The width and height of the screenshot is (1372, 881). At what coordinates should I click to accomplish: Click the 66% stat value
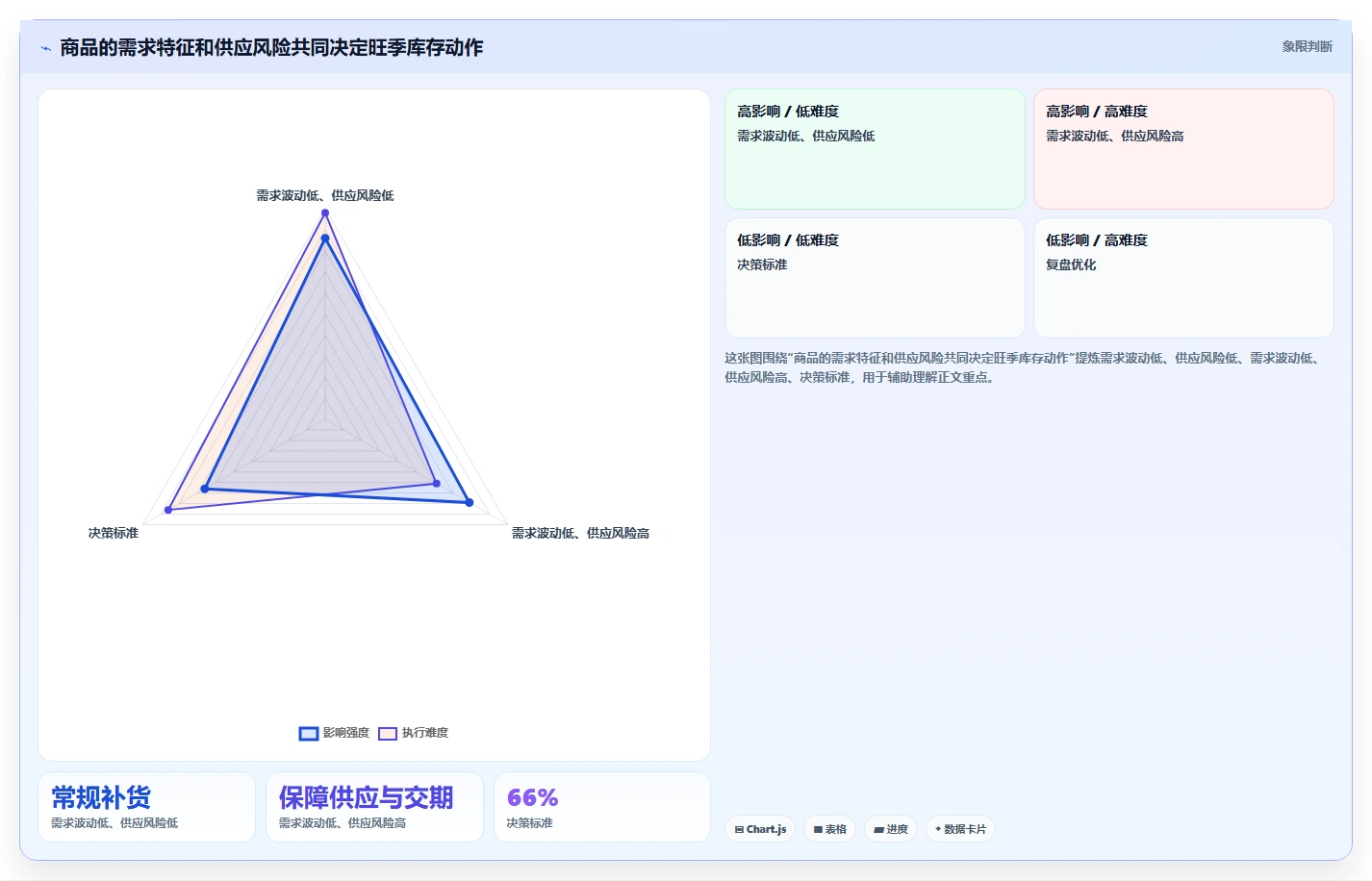click(532, 797)
